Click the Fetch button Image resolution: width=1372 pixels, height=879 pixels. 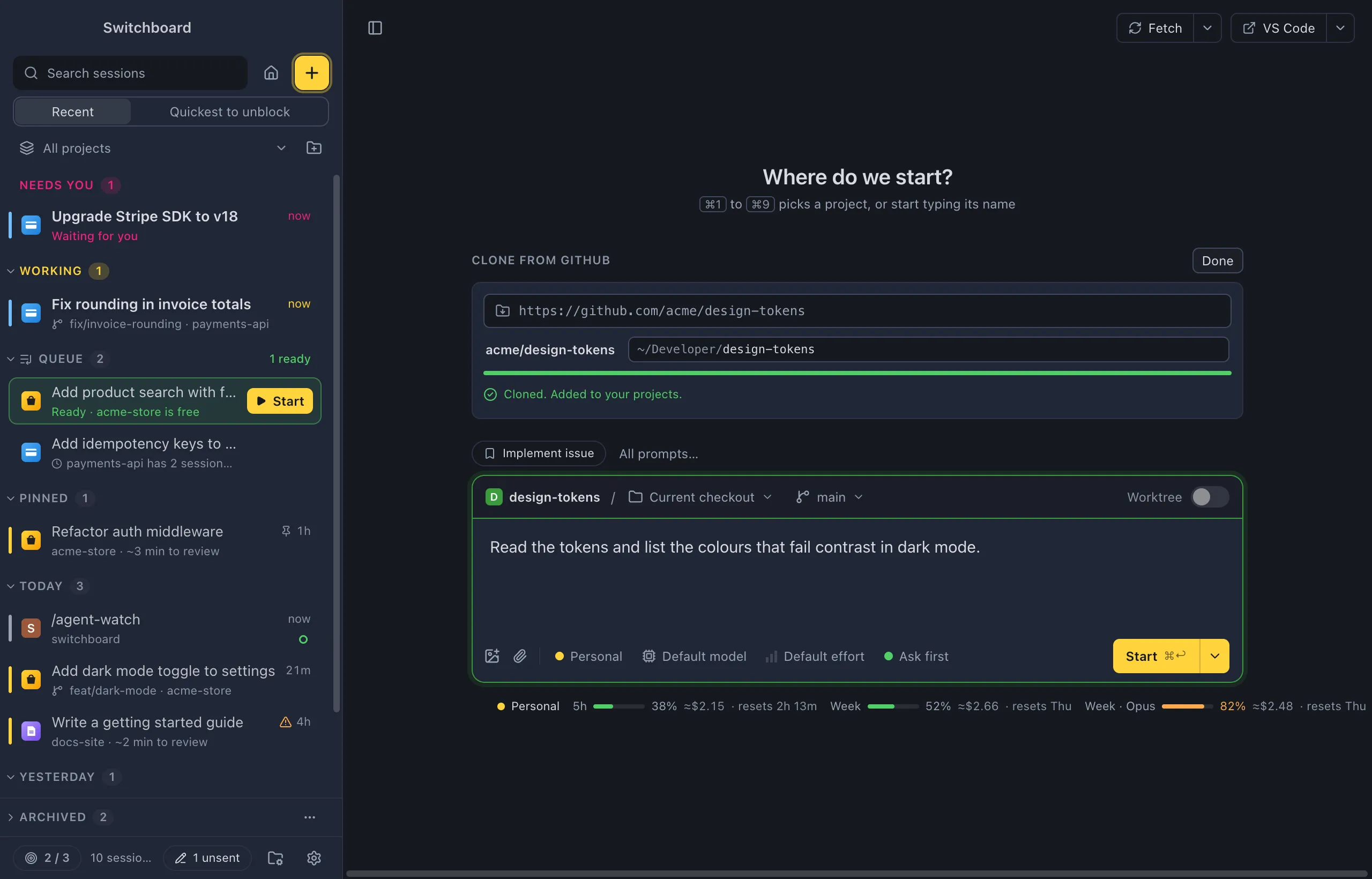[1155, 28]
